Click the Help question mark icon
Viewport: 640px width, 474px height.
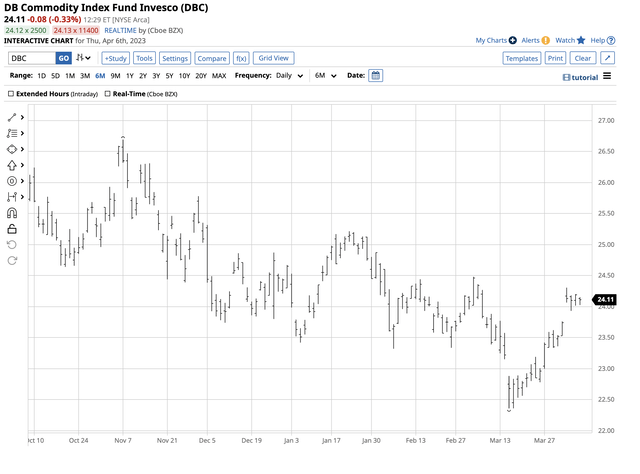[611, 40]
